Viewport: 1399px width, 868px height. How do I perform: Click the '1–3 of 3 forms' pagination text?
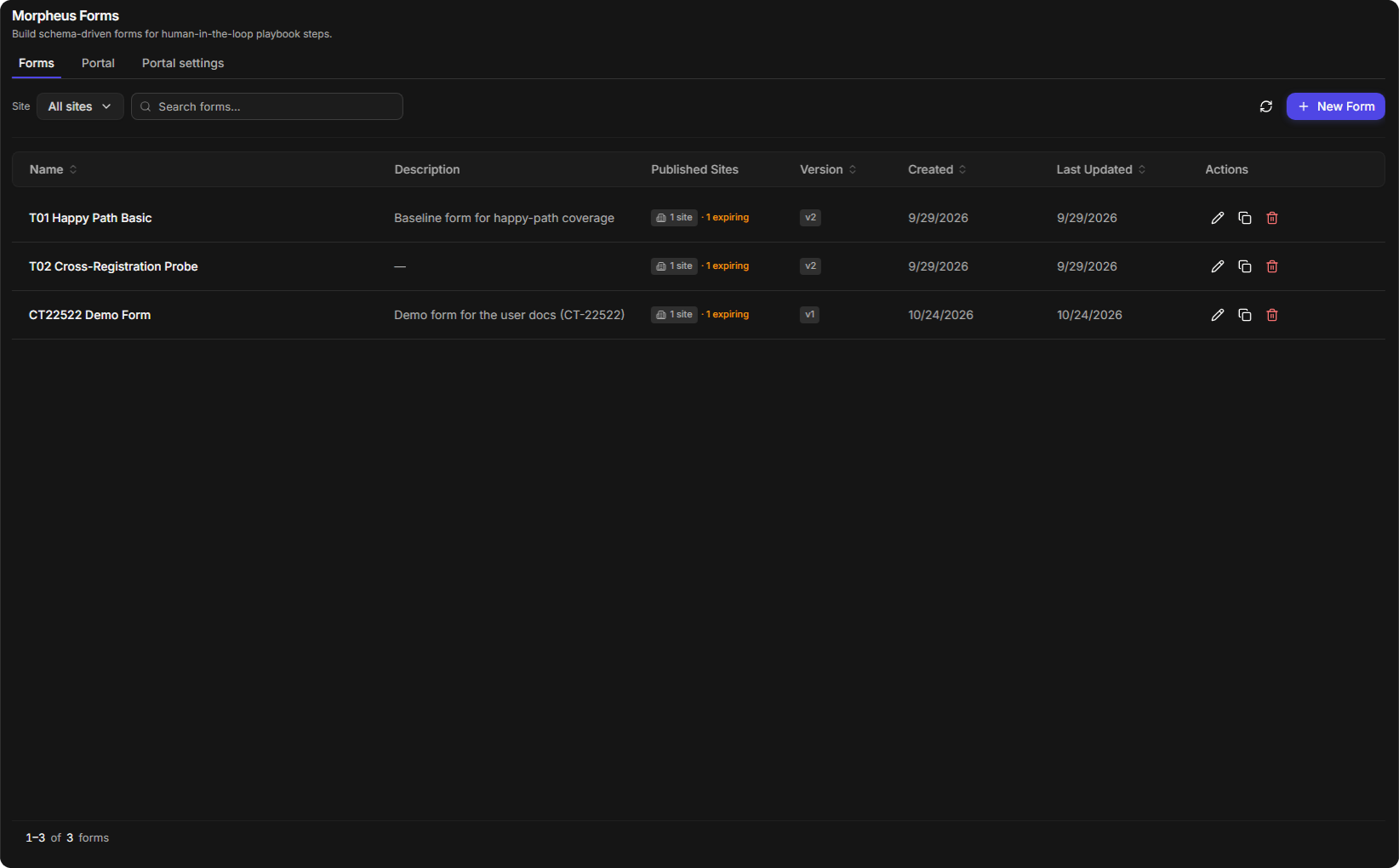tap(67, 838)
